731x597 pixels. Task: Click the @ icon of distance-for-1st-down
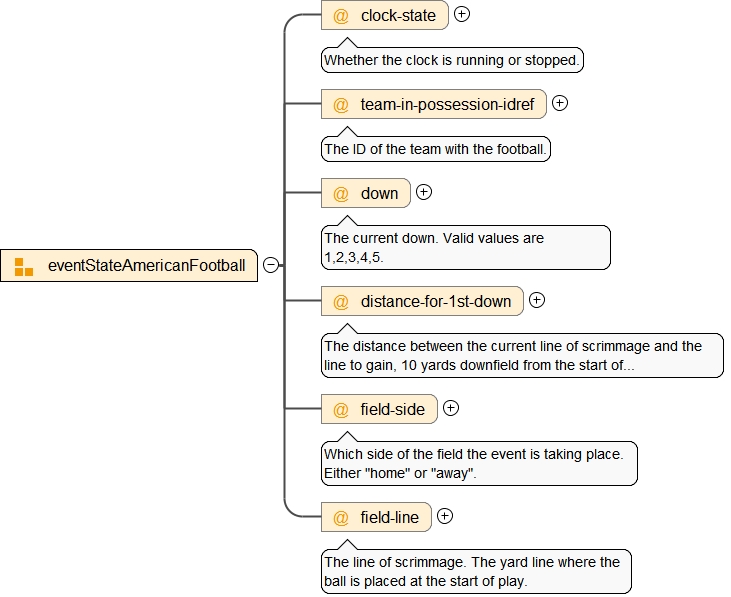[x=341, y=301]
